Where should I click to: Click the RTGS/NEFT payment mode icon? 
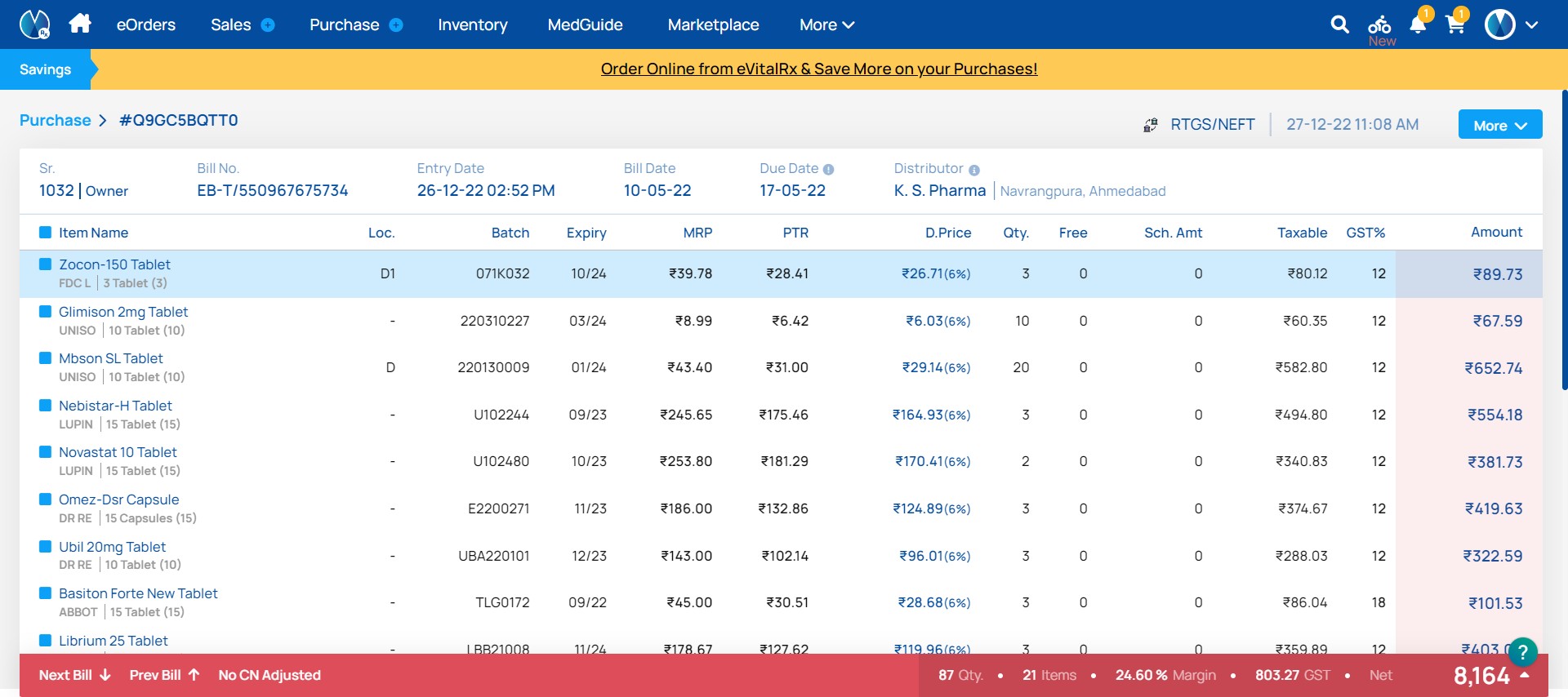[x=1150, y=125]
